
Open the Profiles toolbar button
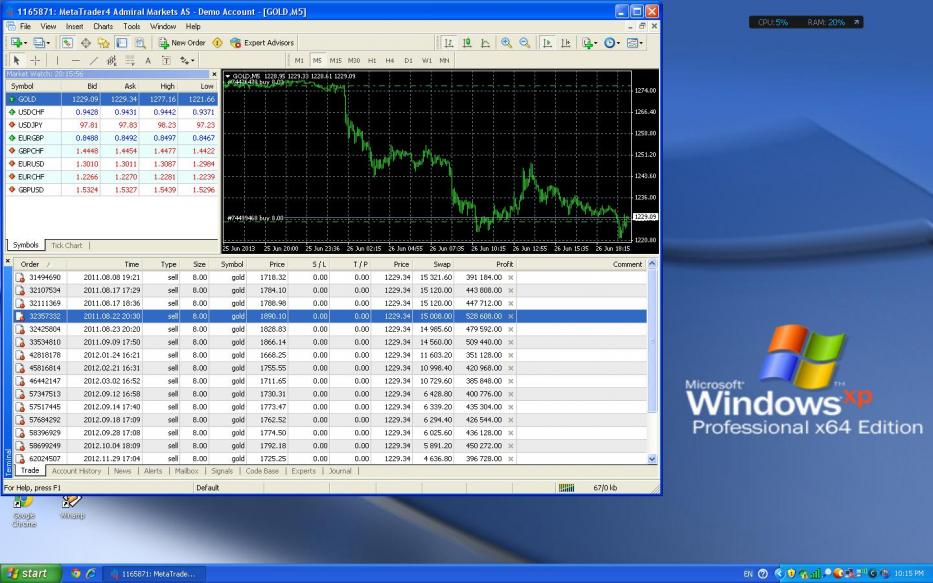pos(40,43)
